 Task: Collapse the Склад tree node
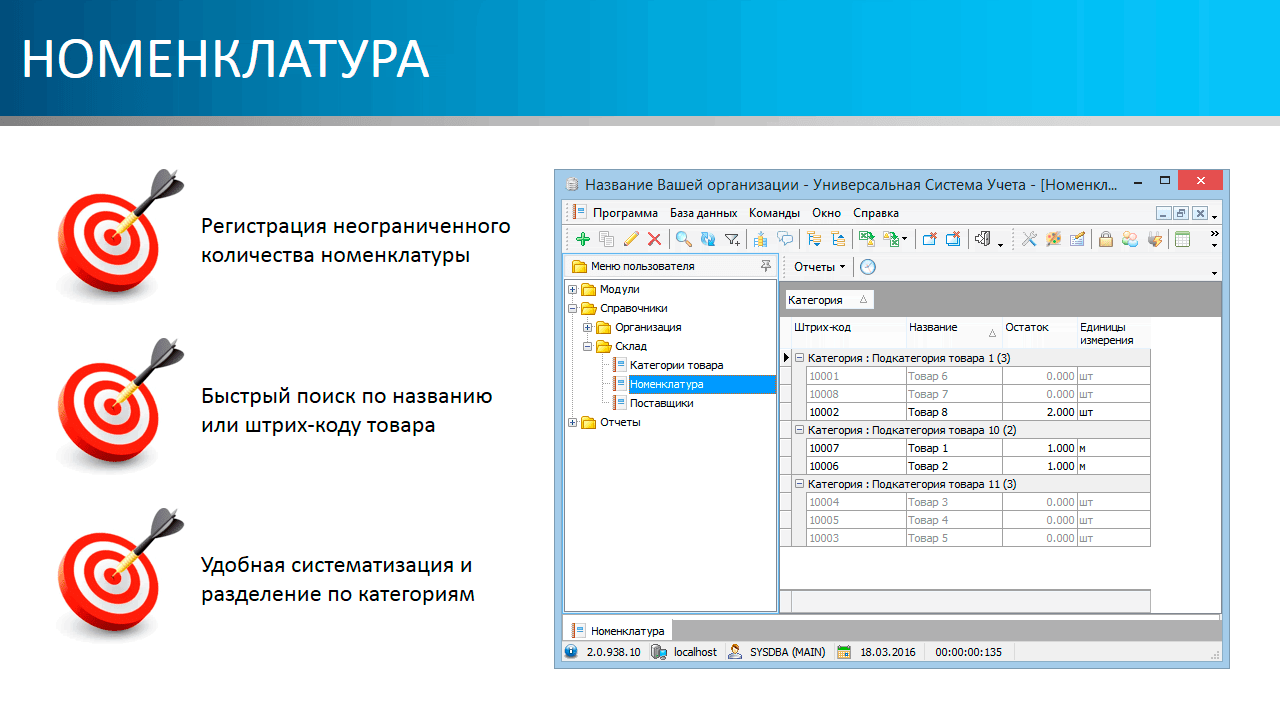(x=588, y=346)
